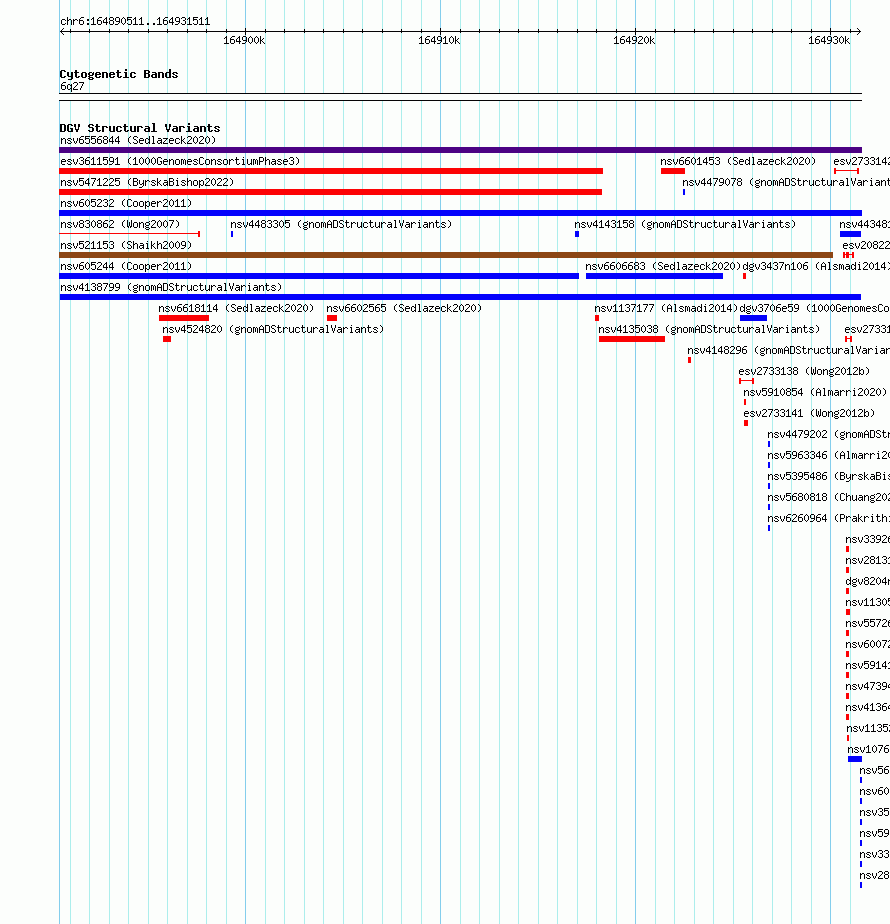The height and width of the screenshot is (924, 890).
Task: Open variant label nsv521153 (Shaikh2009)
Action: (x=126, y=245)
